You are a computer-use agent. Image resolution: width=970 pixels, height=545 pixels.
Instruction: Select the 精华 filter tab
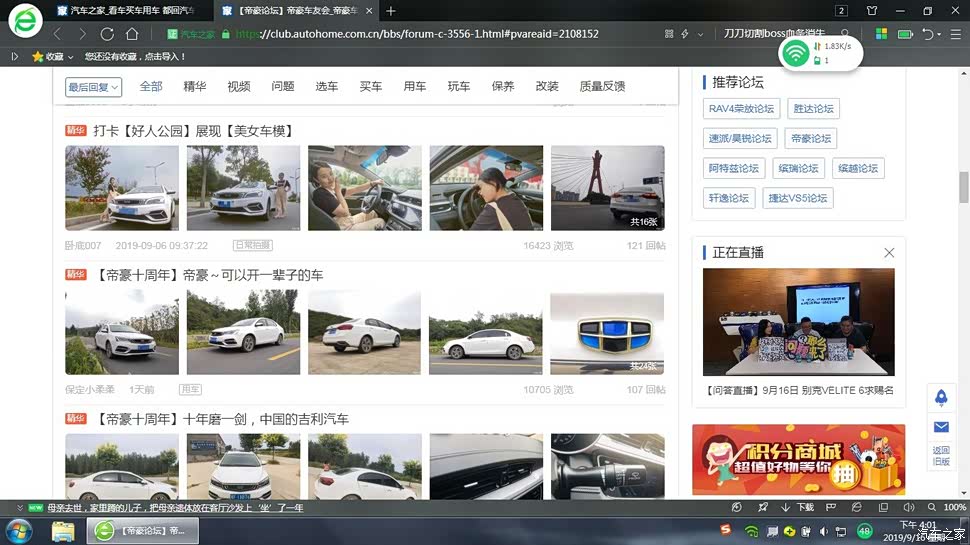pyautogui.click(x=195, y=87)
